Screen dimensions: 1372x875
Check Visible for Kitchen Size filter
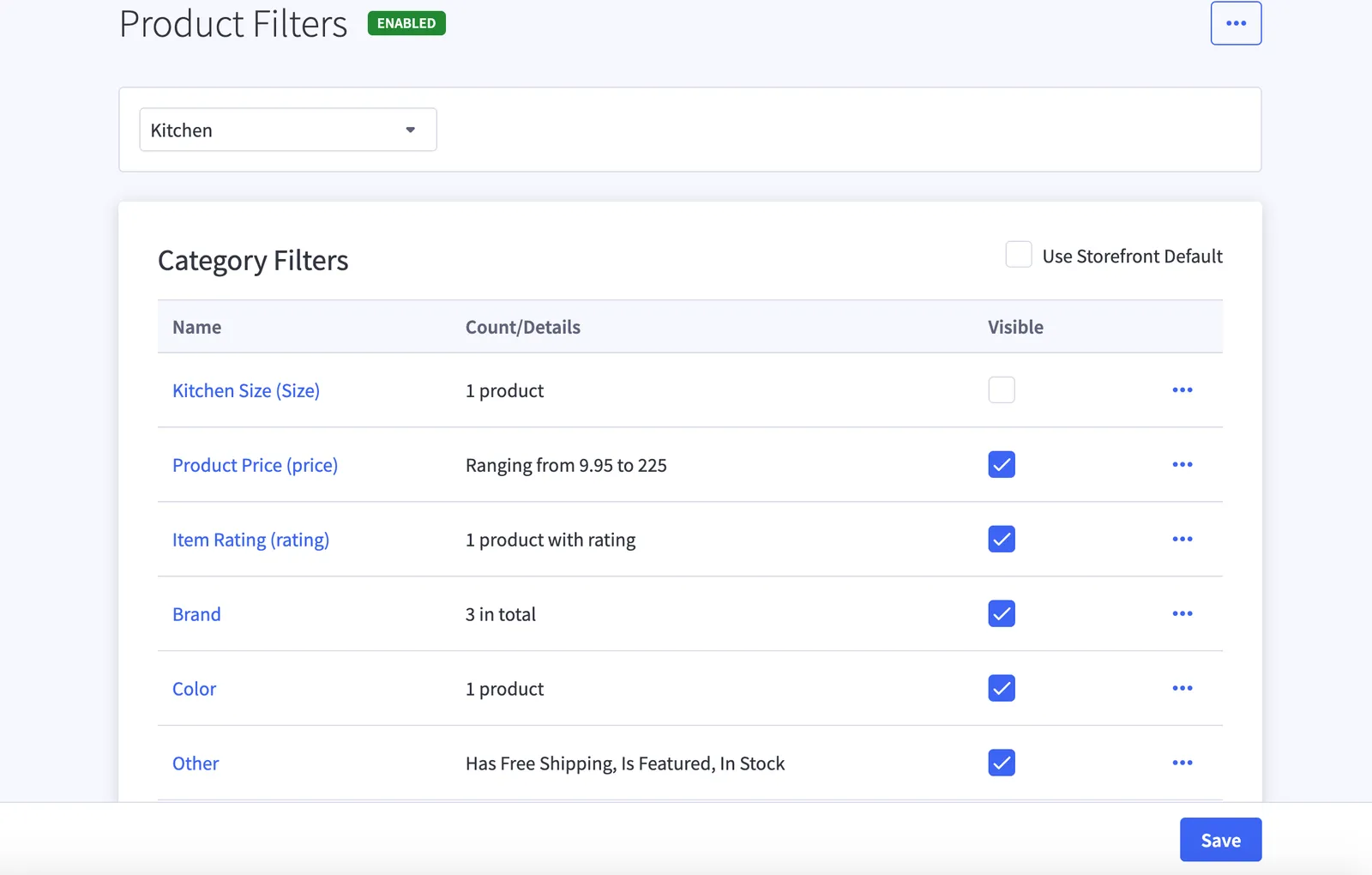1002,390
